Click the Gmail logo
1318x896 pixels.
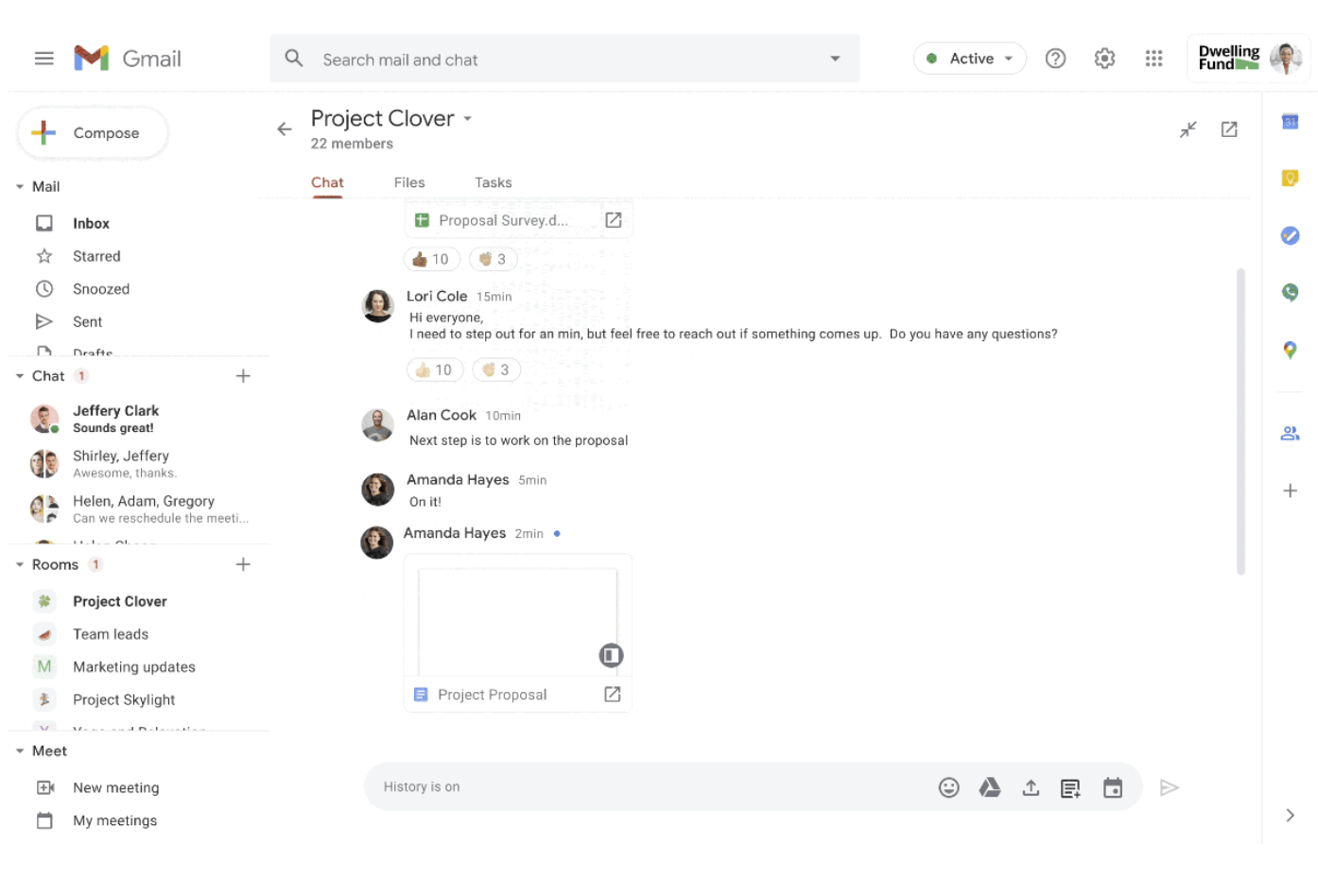coord(128,59)
